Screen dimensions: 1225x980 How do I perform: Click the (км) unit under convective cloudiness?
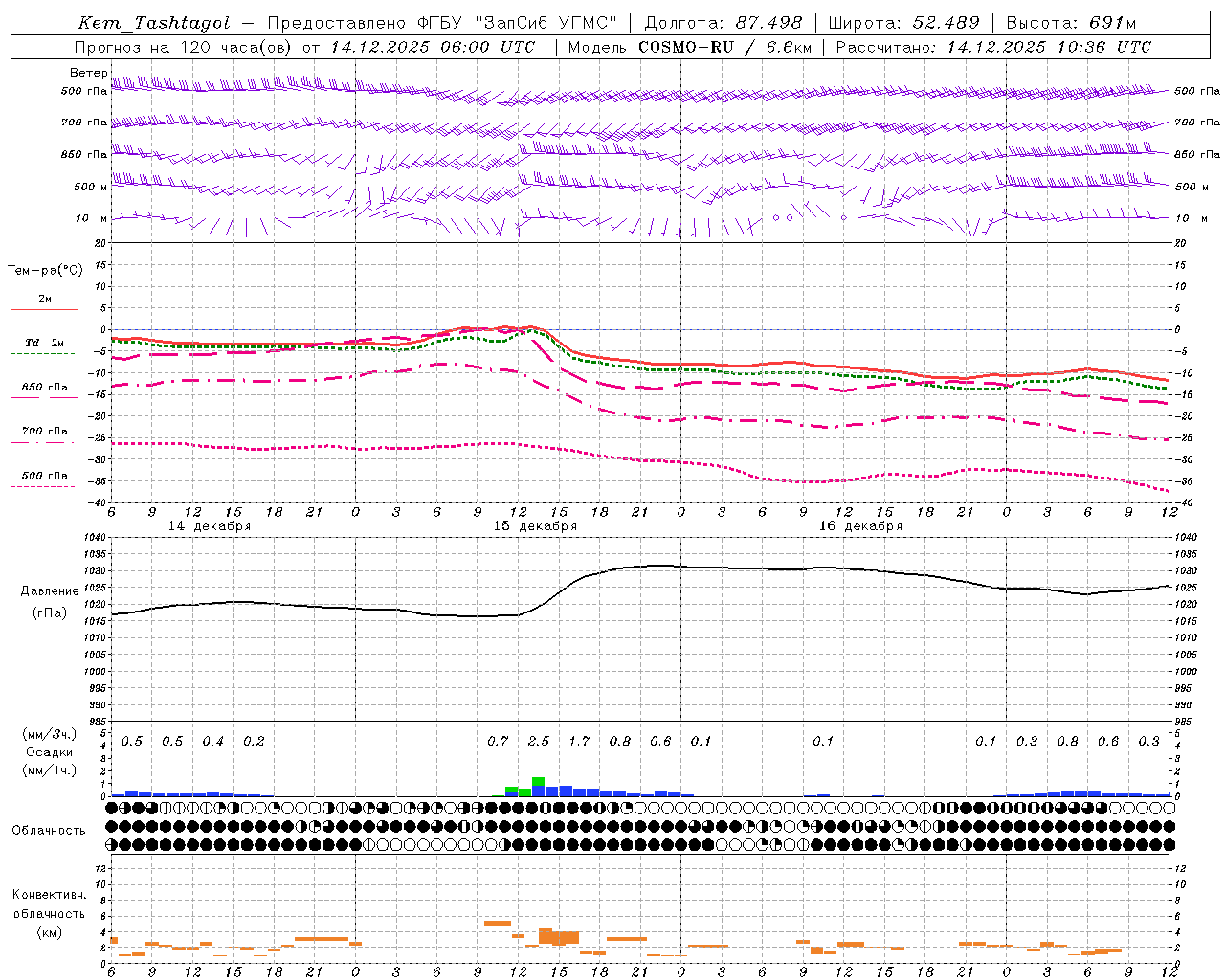pyautogui.click(x=49, y=932)
